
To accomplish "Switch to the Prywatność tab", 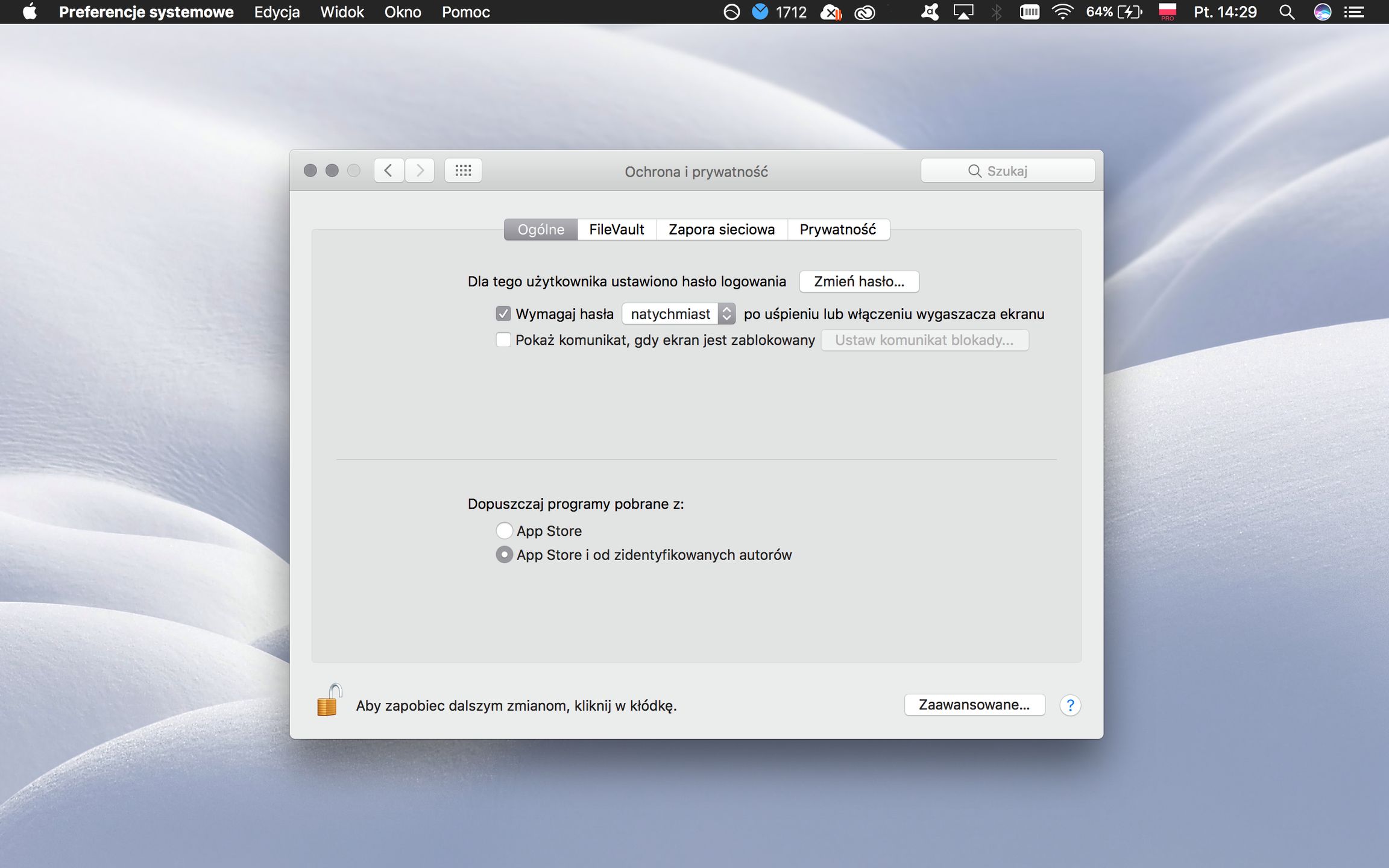I will pyautogui.click(x=837, y=230).
